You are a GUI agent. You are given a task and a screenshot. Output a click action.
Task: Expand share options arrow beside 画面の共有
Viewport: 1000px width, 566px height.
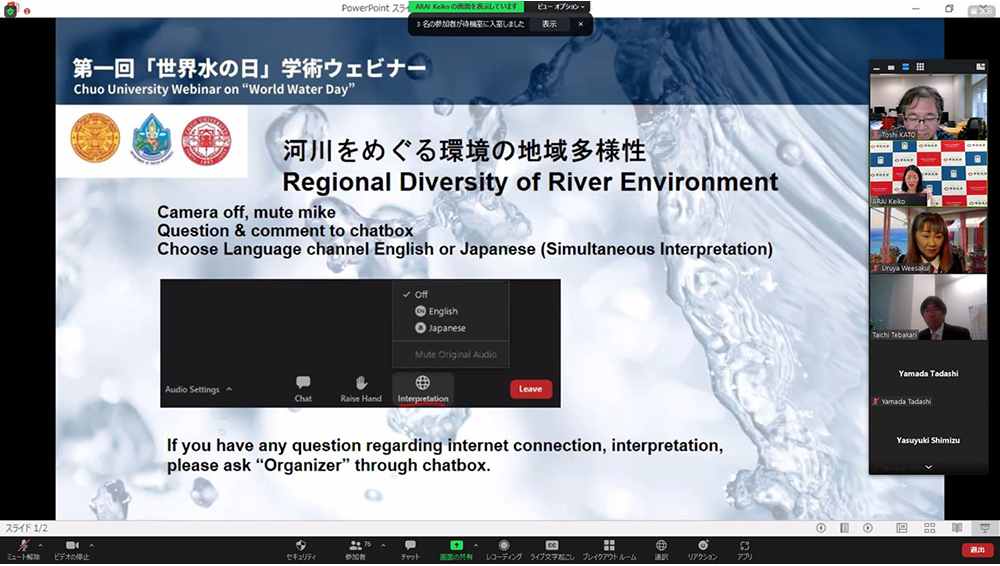pos(476,546)
